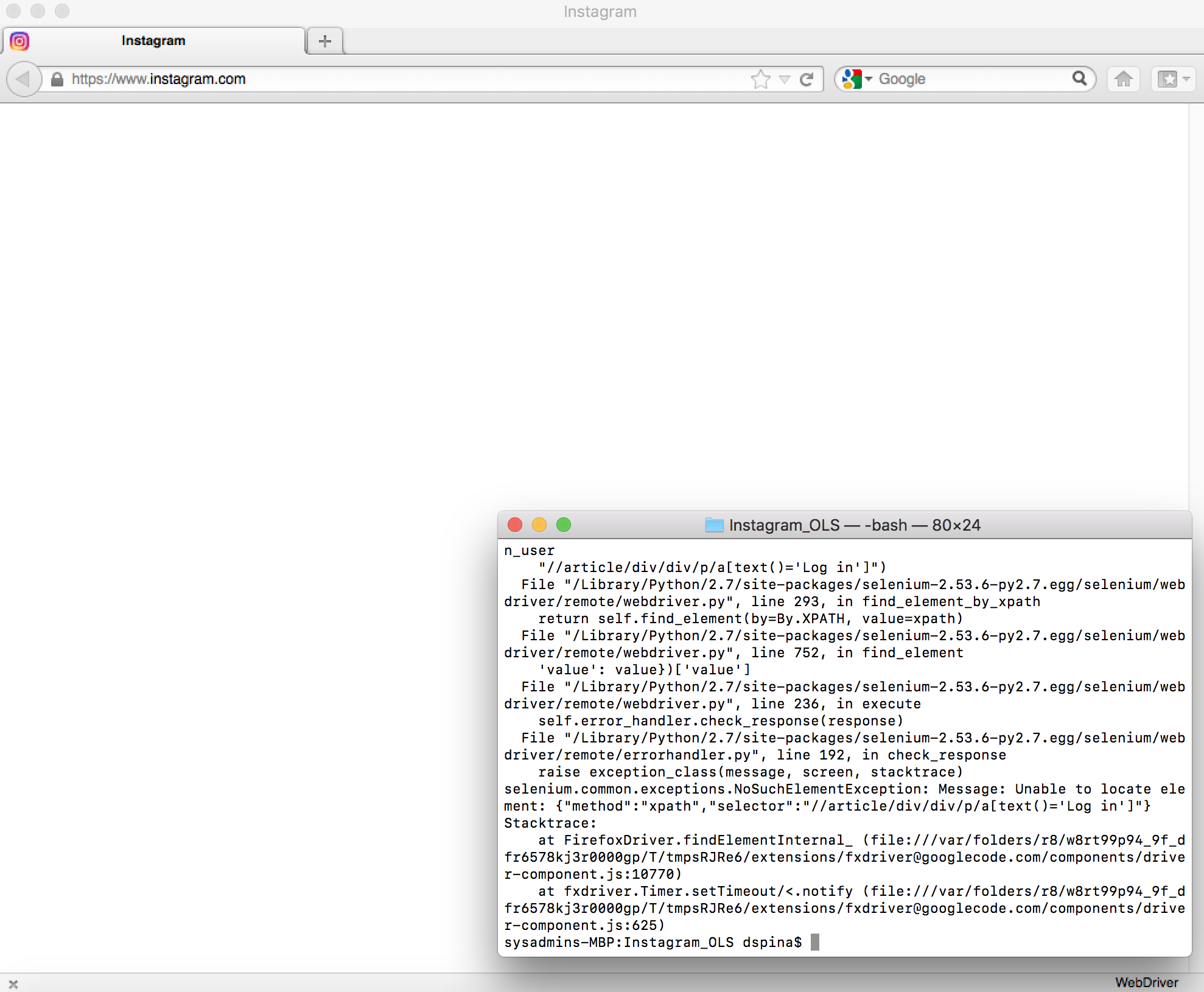The image size is (1204, 992).
Task: Select the Instagram browser tab
Action: tap(153, 41)
